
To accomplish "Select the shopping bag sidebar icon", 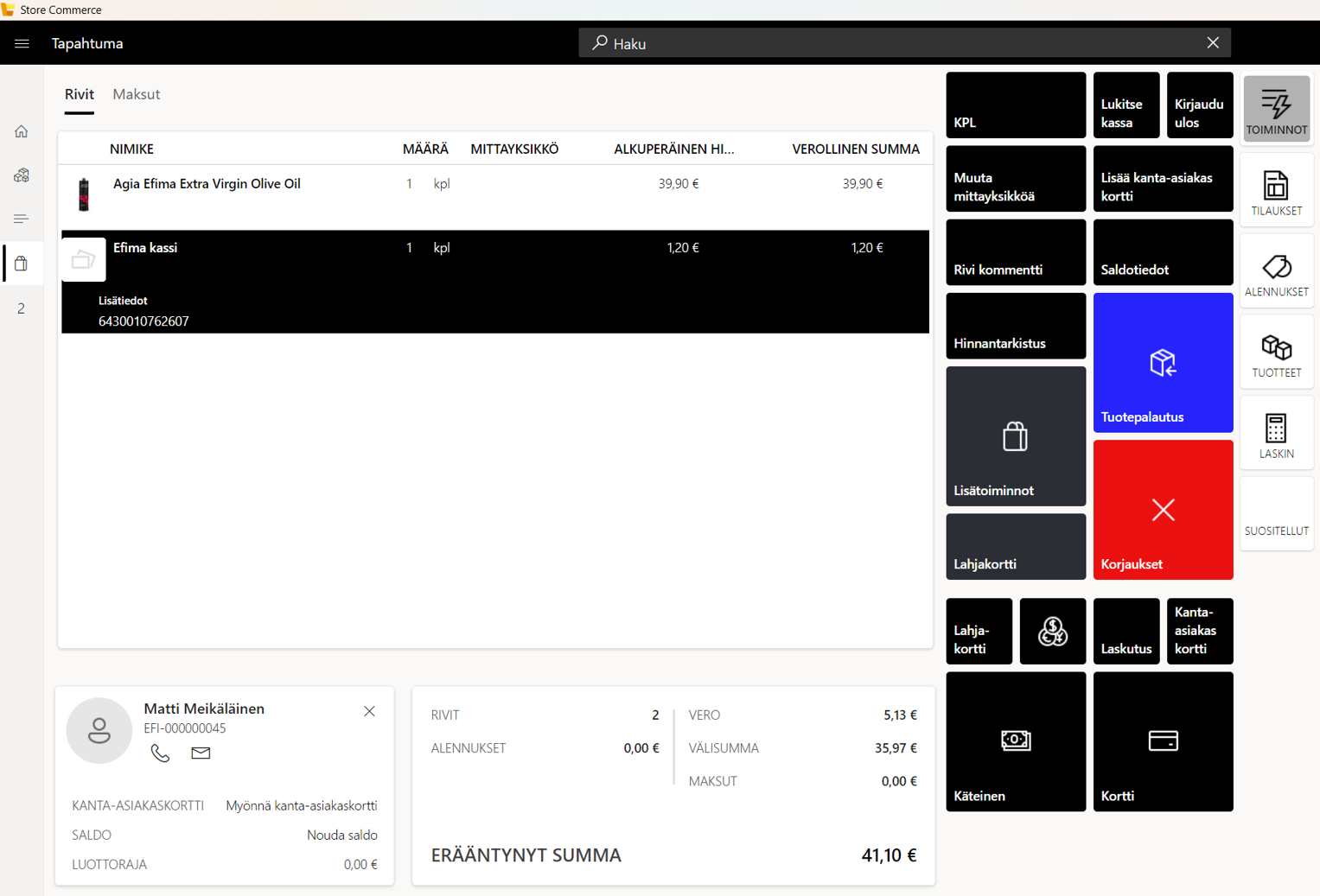I will (x=22, y=264).
